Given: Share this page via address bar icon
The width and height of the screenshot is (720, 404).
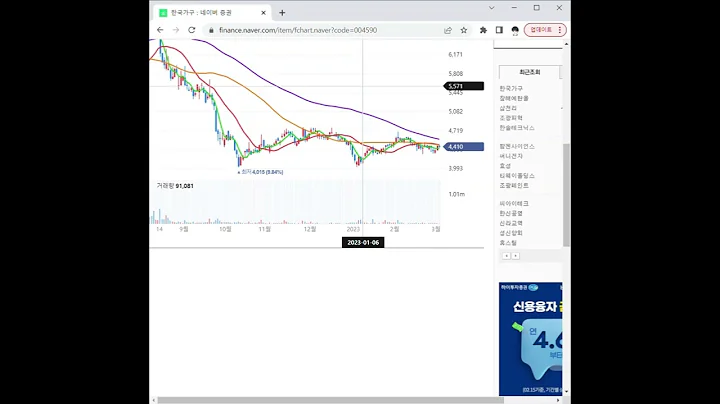Looking at the screenshot, I should 448,30.
